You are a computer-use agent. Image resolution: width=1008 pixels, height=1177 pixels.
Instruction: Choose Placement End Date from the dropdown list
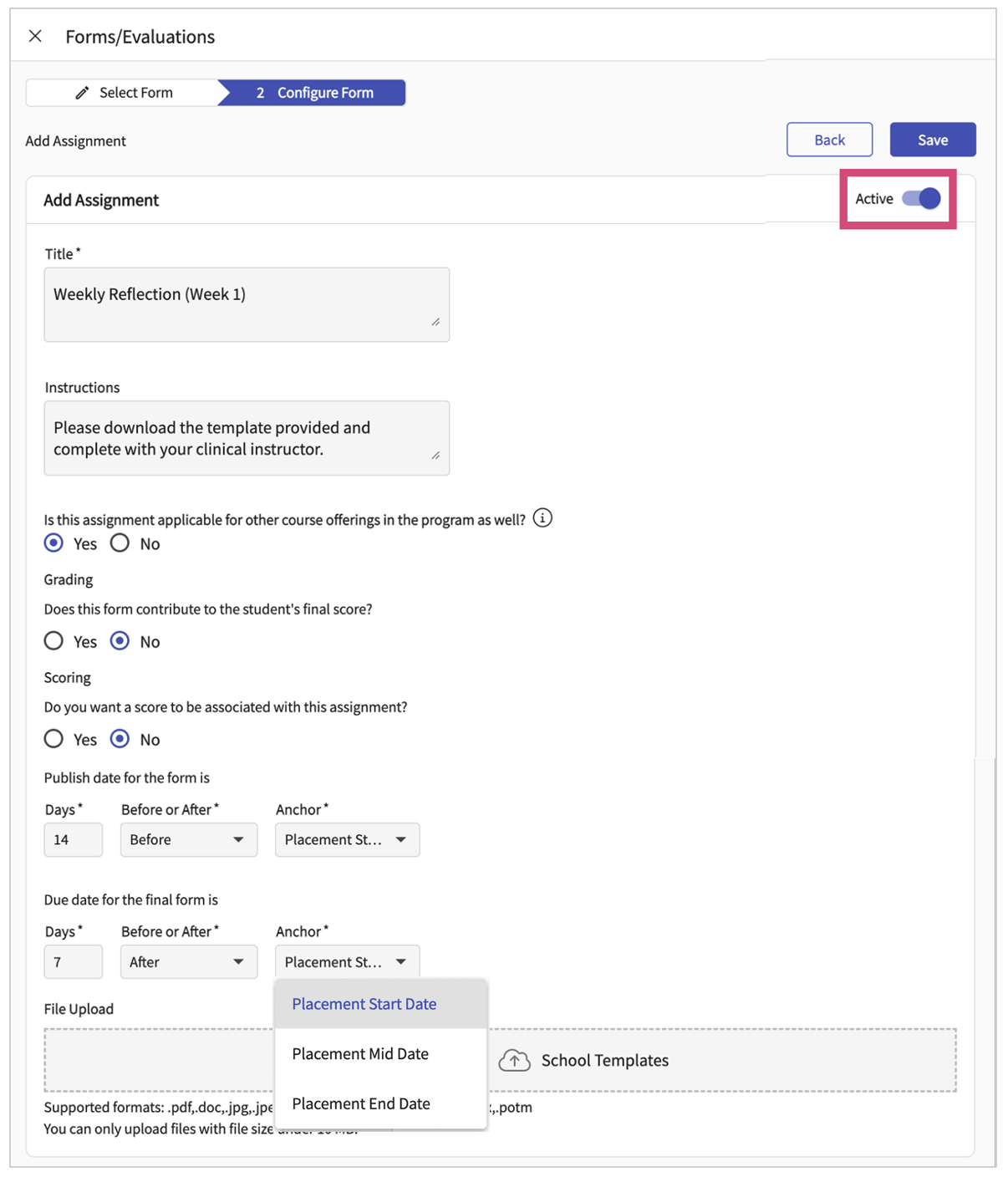click(x=361, y=1103)
